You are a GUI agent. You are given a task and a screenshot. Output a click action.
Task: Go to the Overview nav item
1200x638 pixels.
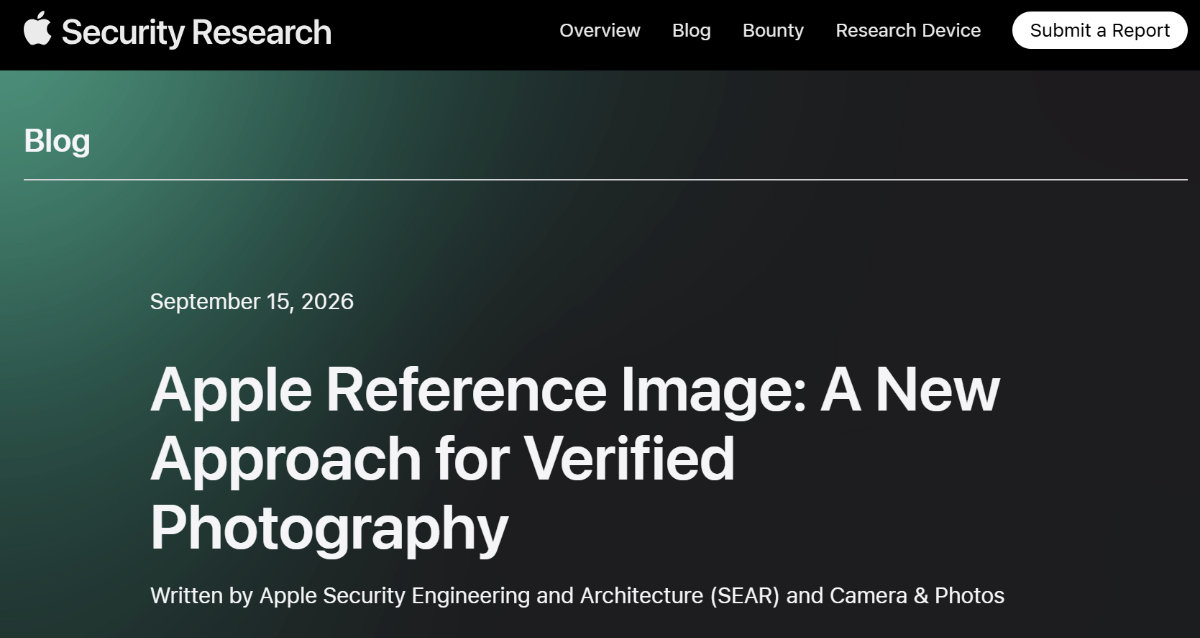point(600,30)
